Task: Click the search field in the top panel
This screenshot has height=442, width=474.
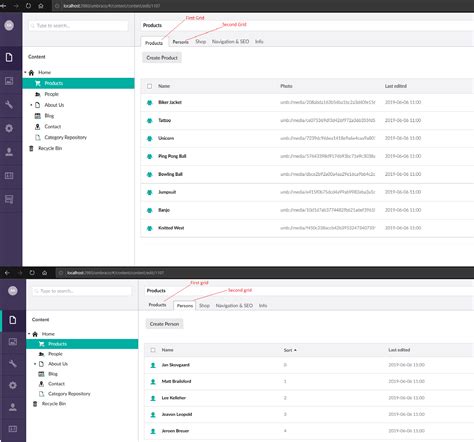Action: click(78, 26)
